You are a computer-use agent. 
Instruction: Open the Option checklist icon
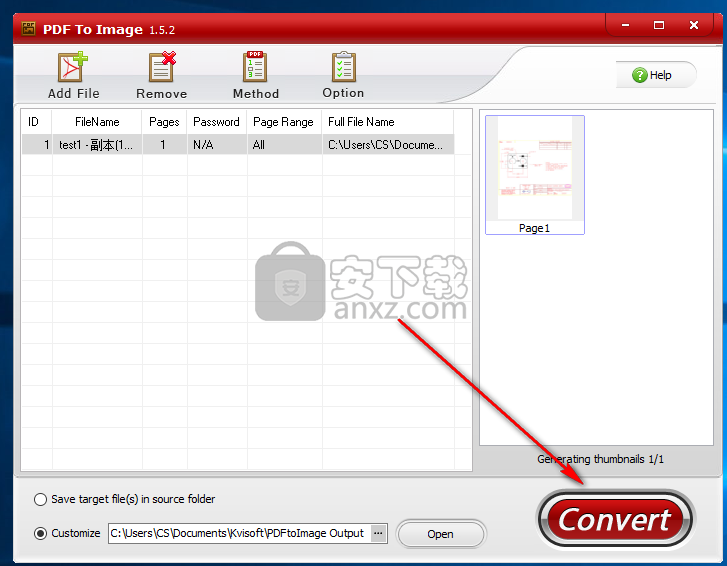343,68
